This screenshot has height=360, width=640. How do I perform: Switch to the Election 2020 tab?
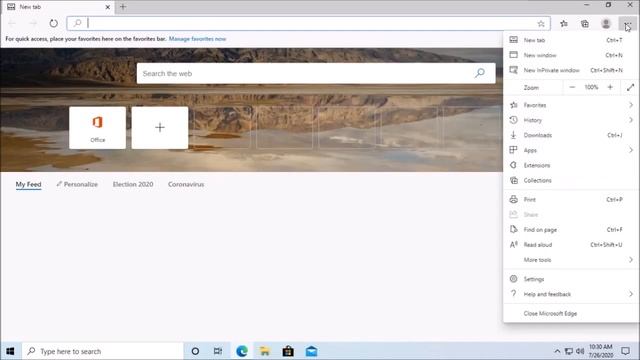(133, 184)
